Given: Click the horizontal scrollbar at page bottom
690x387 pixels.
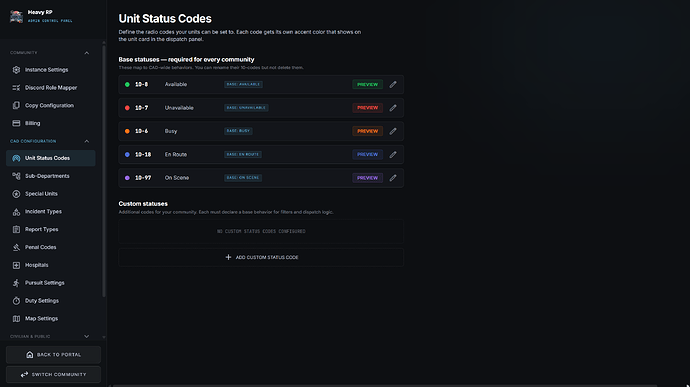Looking at the screenshot, I should [385, 386].
